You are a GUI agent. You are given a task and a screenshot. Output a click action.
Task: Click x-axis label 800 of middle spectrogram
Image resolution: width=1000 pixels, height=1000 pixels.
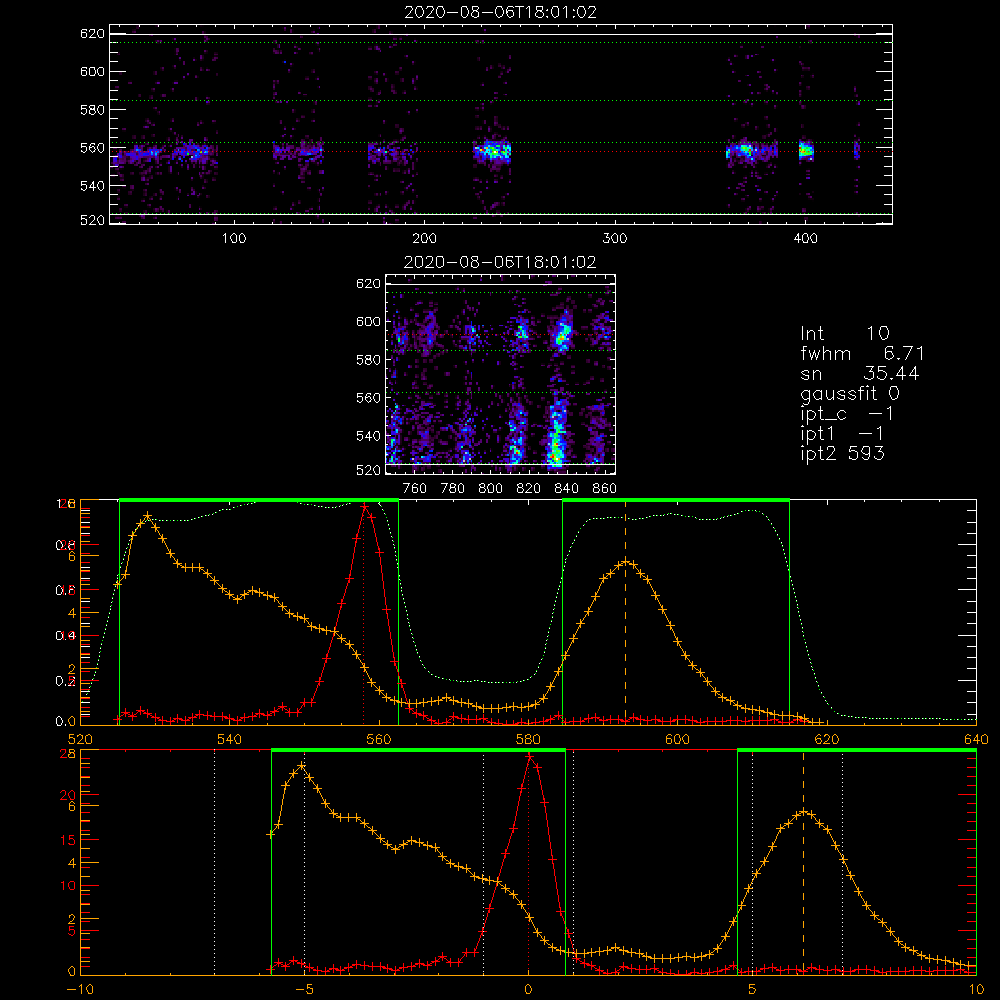pos(490,489)
